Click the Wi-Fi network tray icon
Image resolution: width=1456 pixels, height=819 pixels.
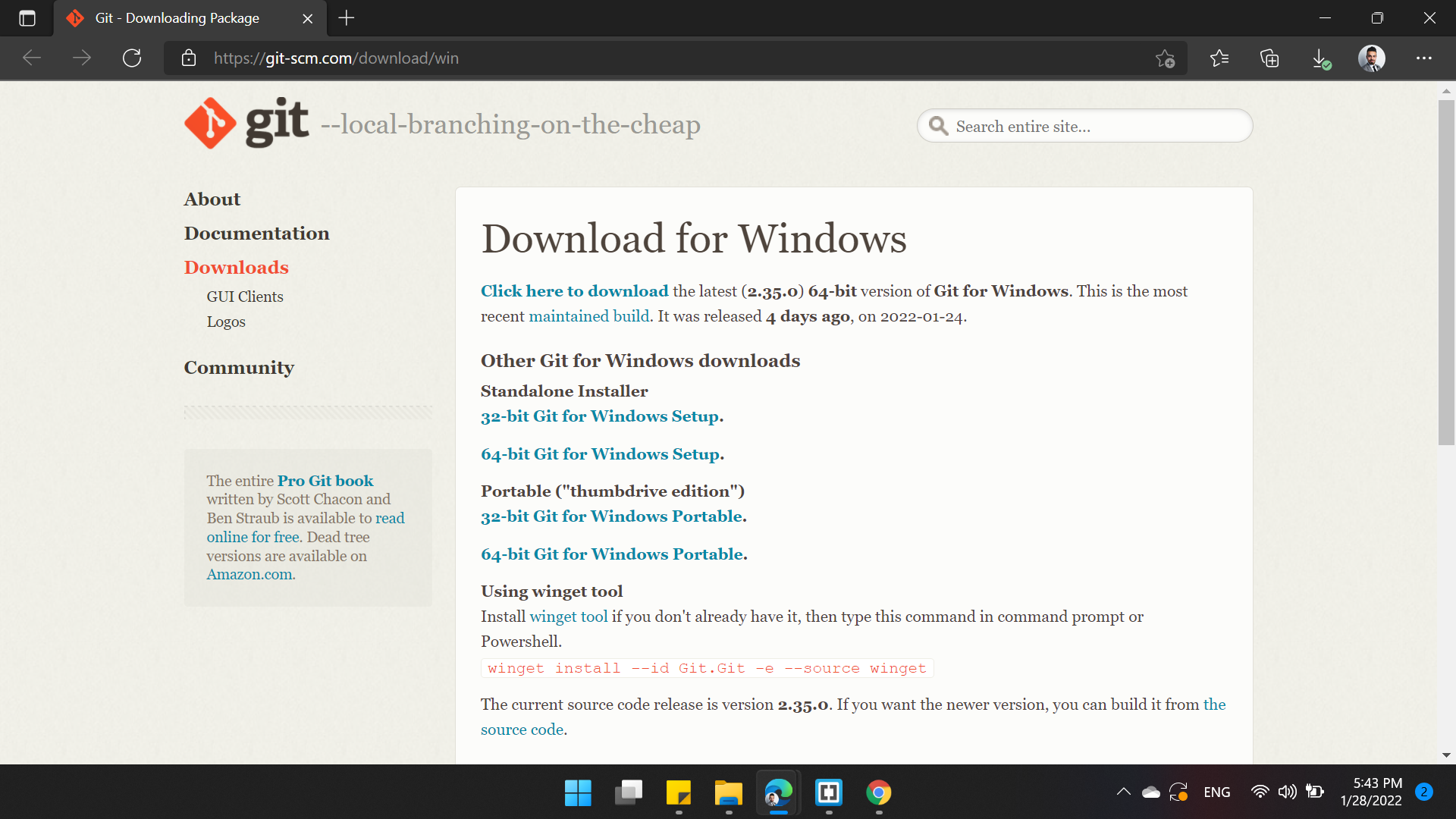(1260, 792)
